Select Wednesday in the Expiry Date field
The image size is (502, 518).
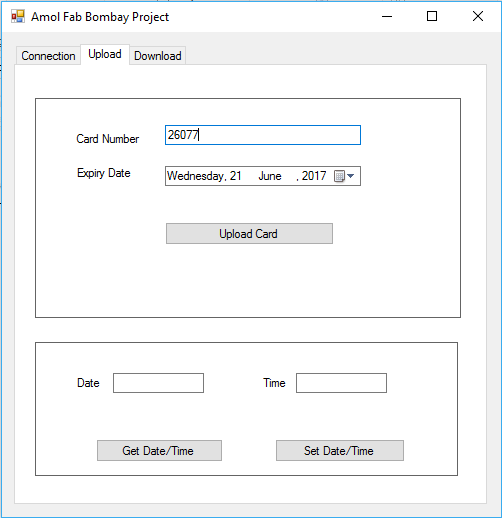(x=195, y=176)
